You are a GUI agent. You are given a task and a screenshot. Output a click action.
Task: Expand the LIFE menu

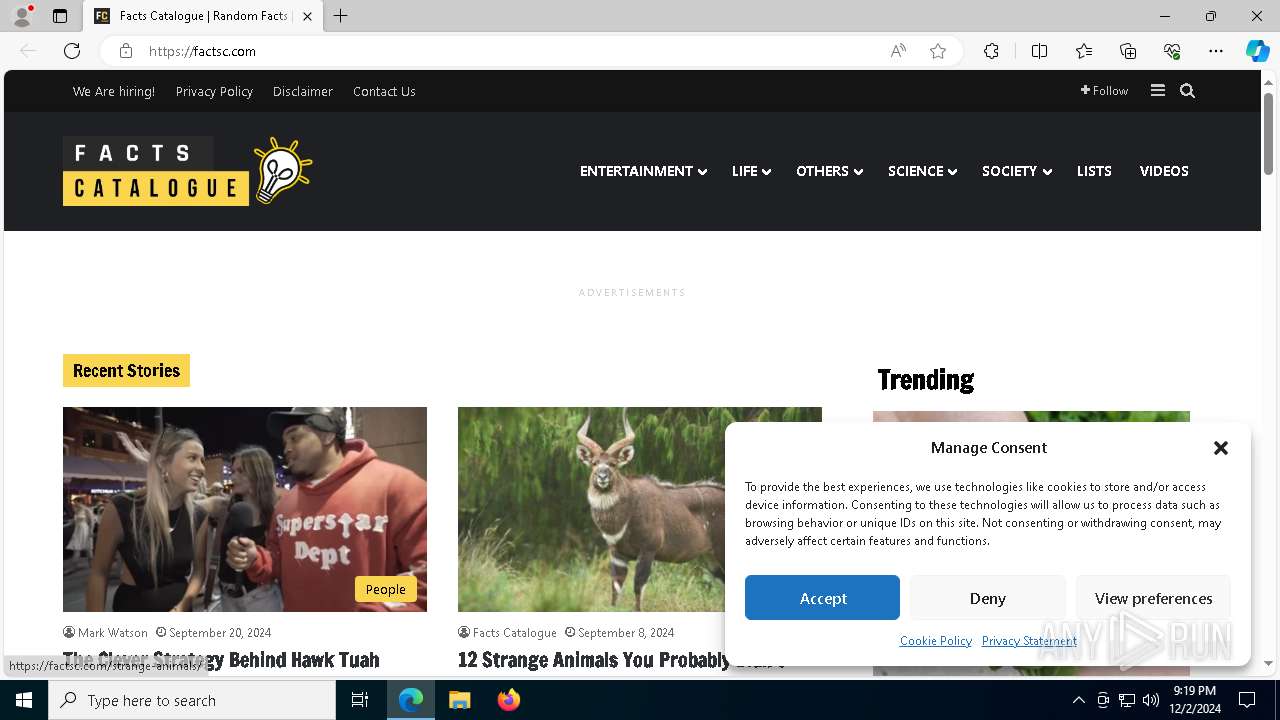point(751,171)
